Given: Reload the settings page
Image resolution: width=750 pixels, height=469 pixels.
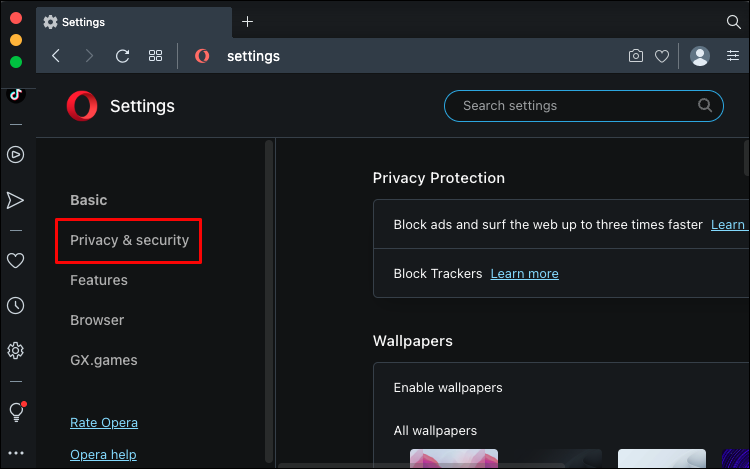Looking at the screenshot, I should pyautogui.click(x=123, y=56).
